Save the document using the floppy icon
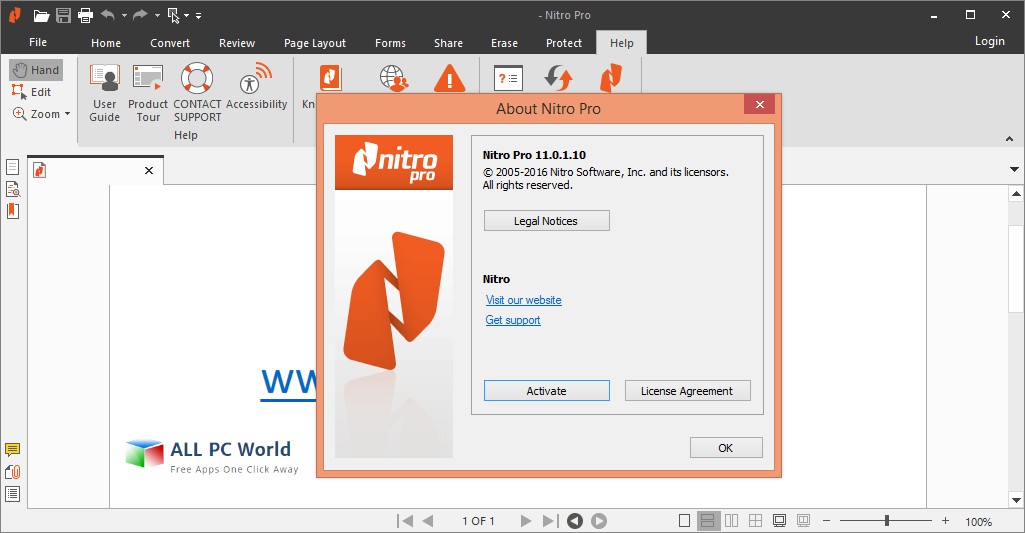The image size is (1025, 533). click(x=63, y=15)
